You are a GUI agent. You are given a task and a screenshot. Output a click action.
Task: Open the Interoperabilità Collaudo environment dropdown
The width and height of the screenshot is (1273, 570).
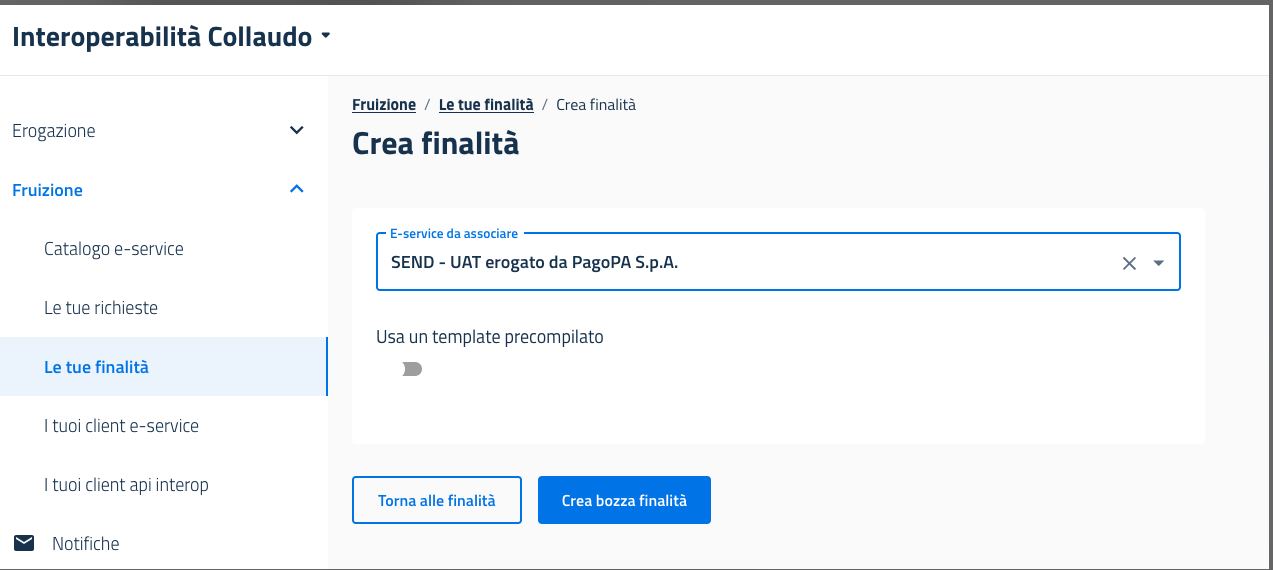[x=326, y=38]
